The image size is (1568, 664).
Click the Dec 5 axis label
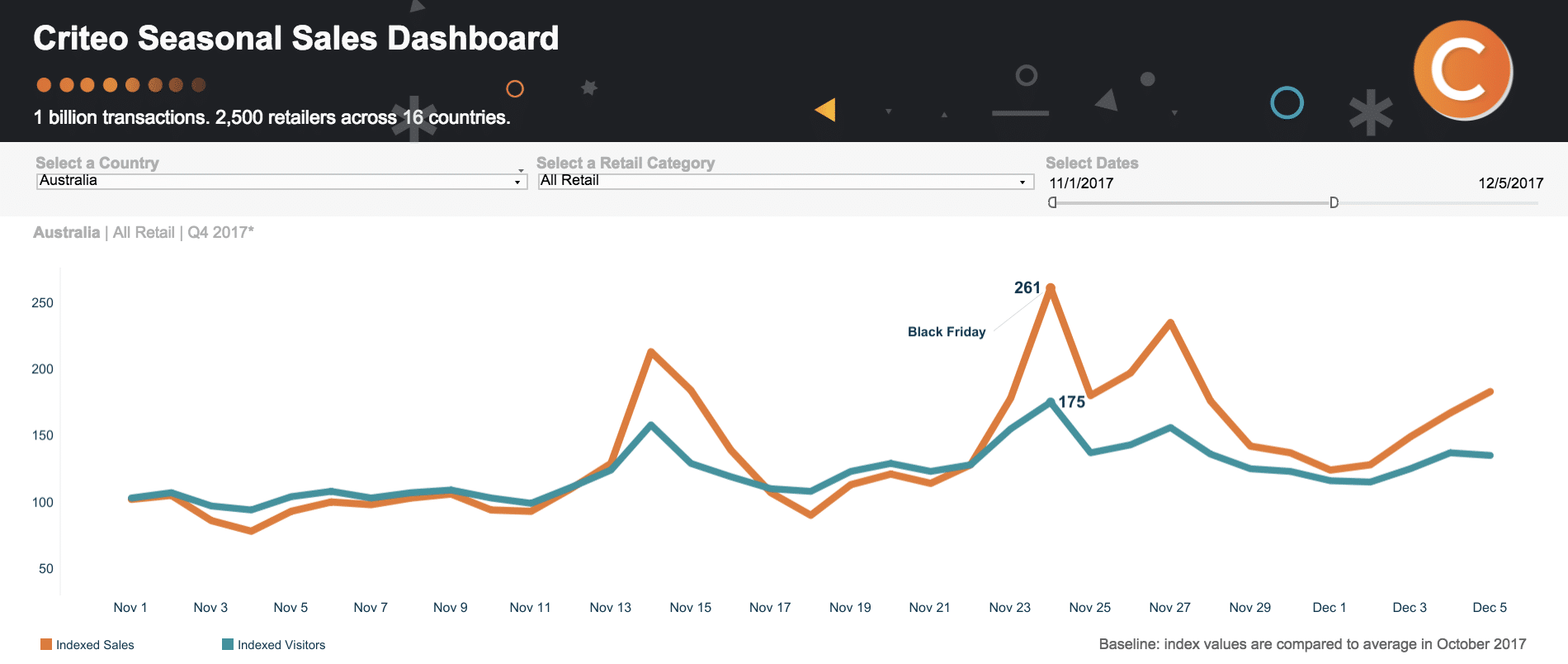tap(1490, 608)
